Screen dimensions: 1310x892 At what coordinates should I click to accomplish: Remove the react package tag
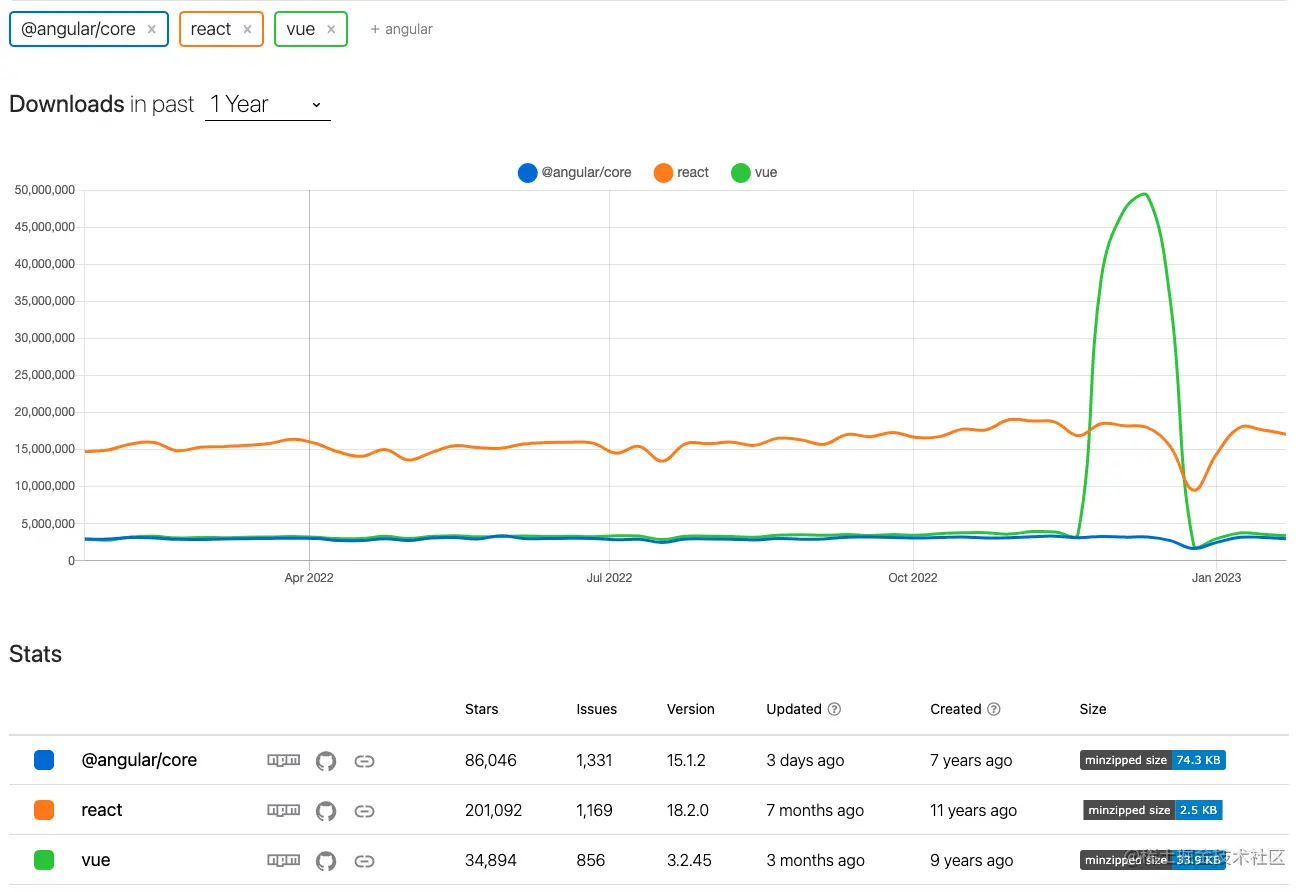tap(247, 29)
